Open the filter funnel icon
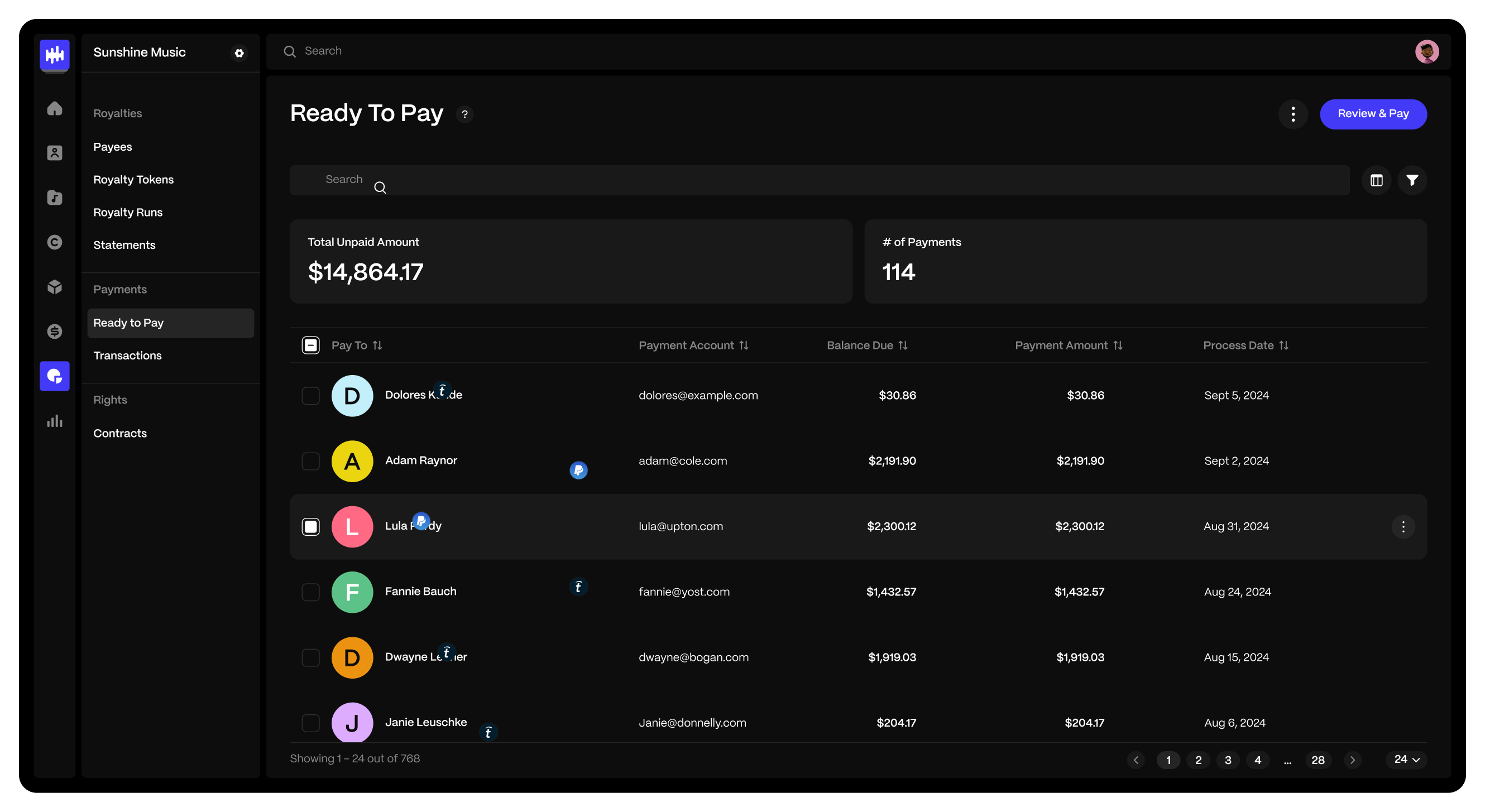The image size is (1485, 812). point(1412,180)
